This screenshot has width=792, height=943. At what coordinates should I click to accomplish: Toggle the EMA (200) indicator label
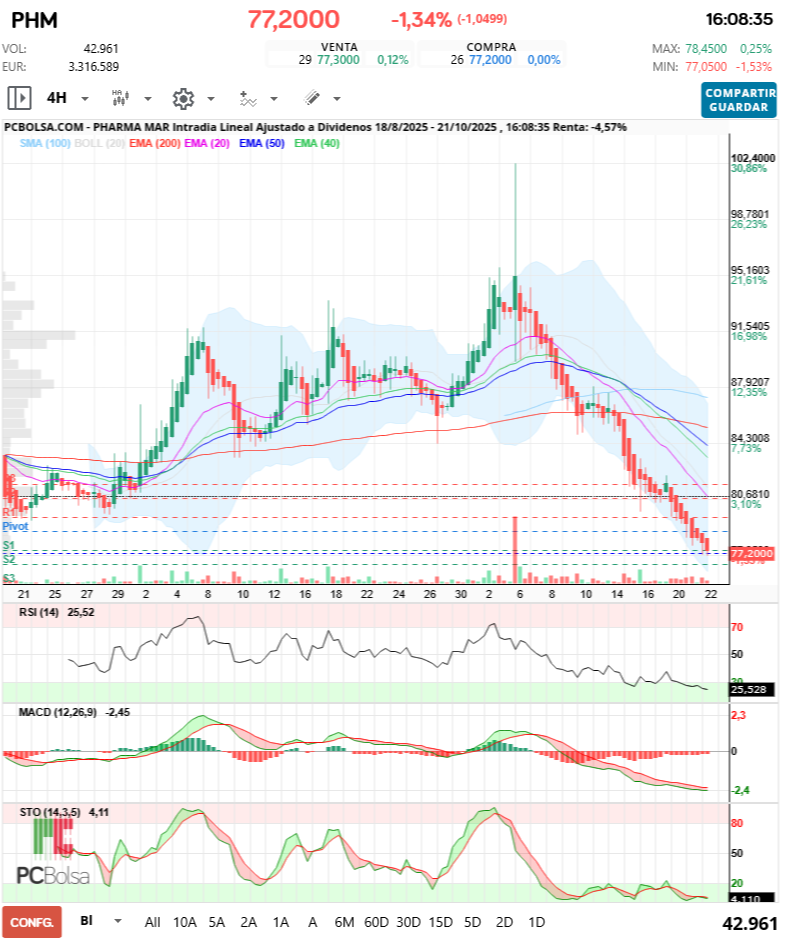click(155, 144)
